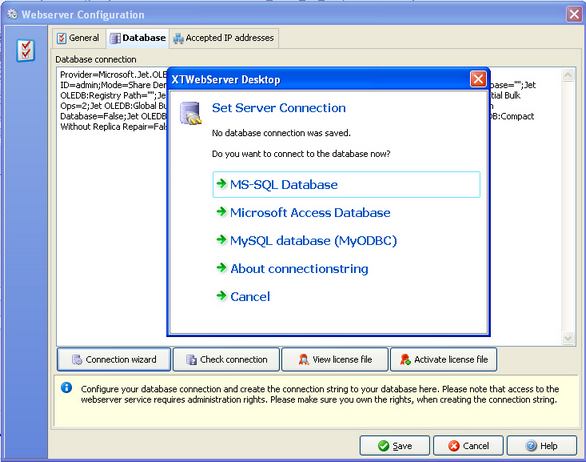Click green arrow beside About connectionstring
Viewport: 586px width, 462px height.
point(221,268)
